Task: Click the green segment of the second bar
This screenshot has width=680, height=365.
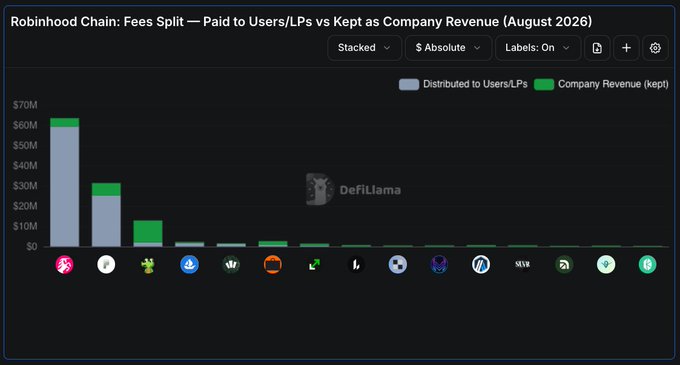Action: pos(106,189)
